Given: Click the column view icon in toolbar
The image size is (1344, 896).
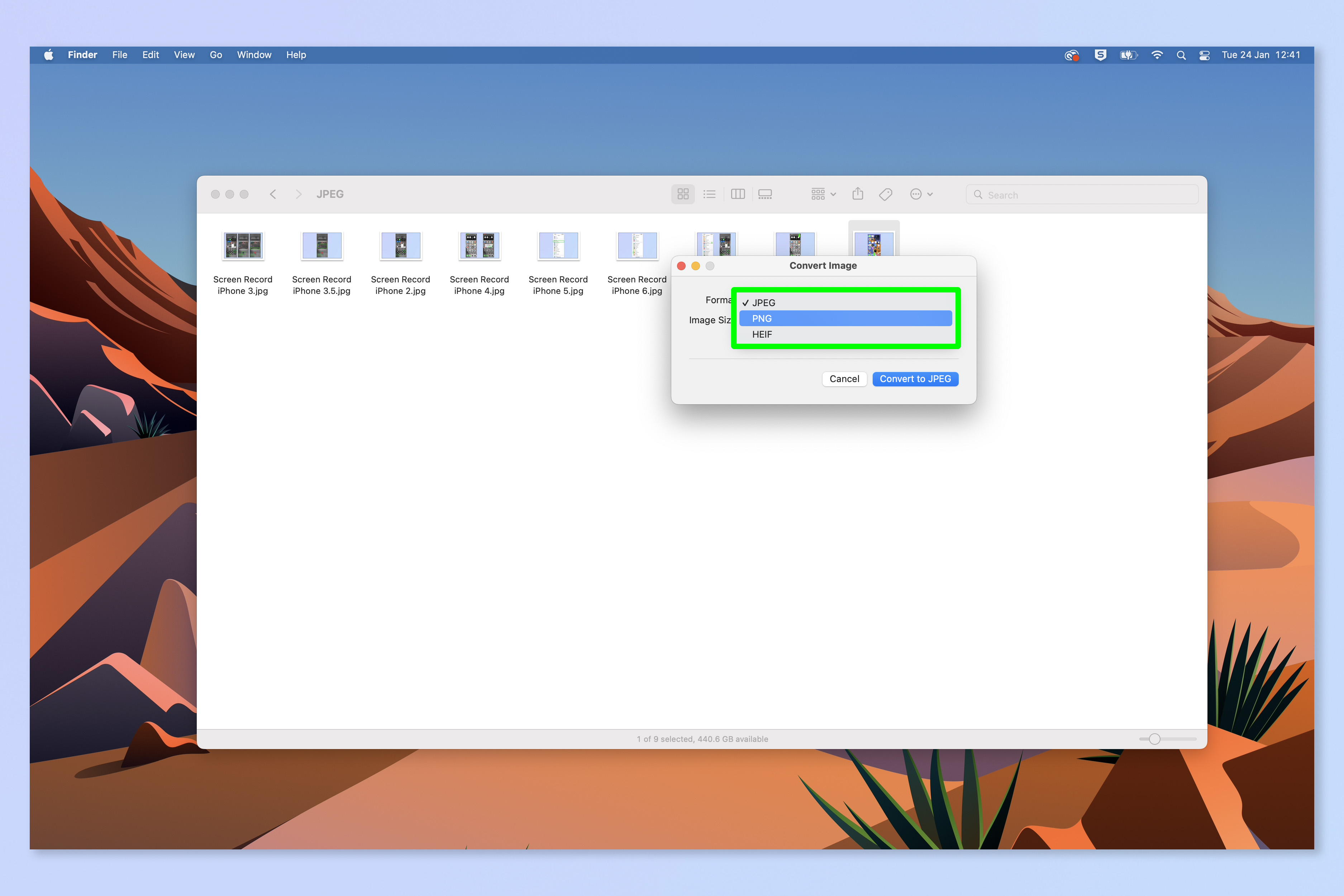Looking at the screenshot, I should click(740, 194).
